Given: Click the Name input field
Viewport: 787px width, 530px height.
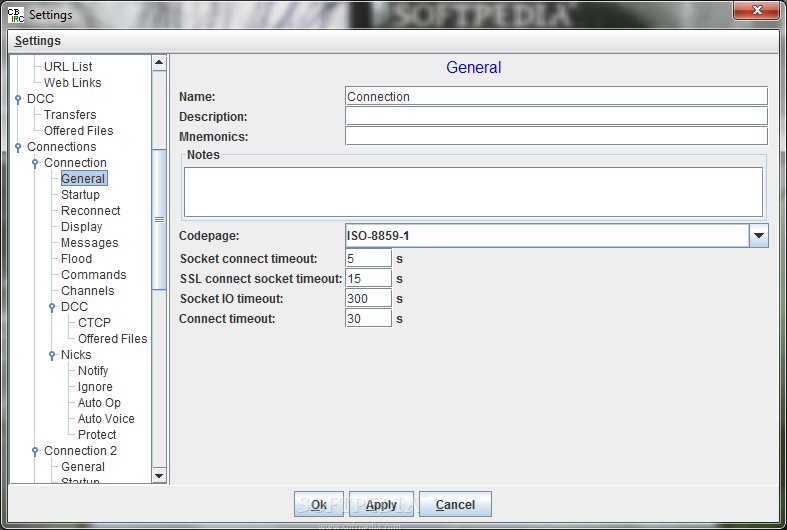Looking at the screenshot, I should 556,96.
